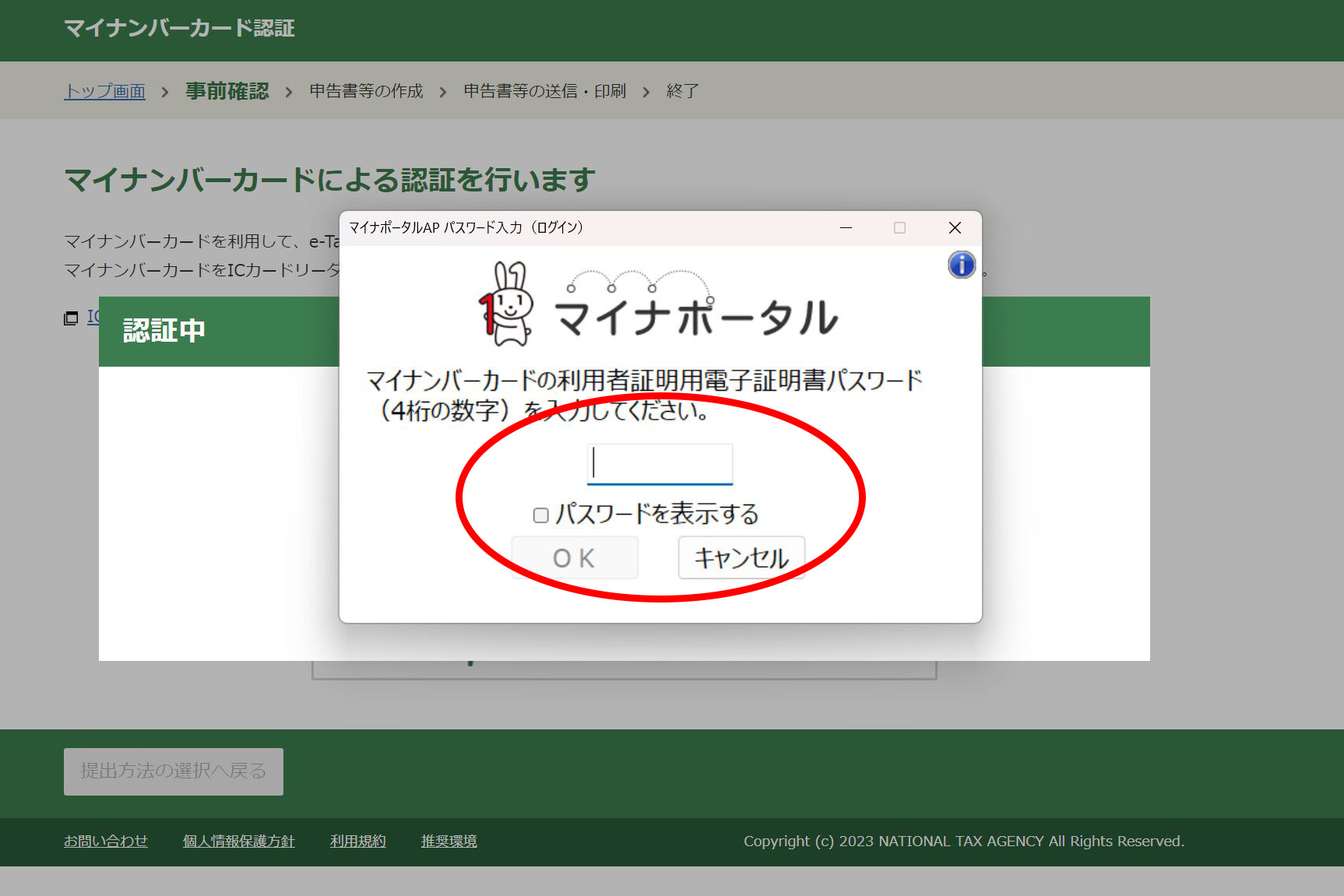Click the blue information icon in dialog
This screenshot has height=896, width=1344.
coord(962,265)
